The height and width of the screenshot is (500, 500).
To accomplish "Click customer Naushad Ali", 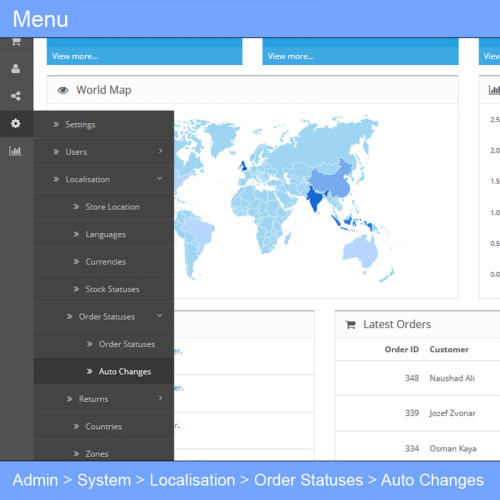I will 452,378.
